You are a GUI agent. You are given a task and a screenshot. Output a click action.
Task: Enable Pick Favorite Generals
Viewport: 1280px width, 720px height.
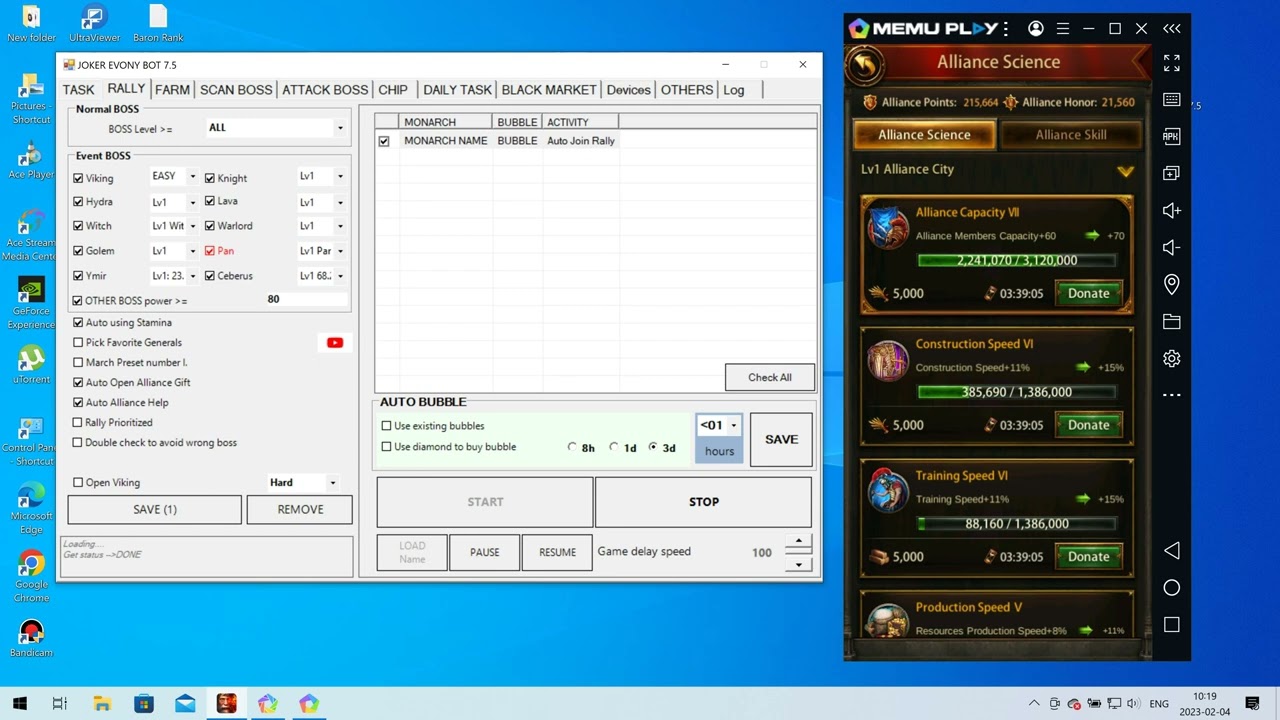point(78,343)
